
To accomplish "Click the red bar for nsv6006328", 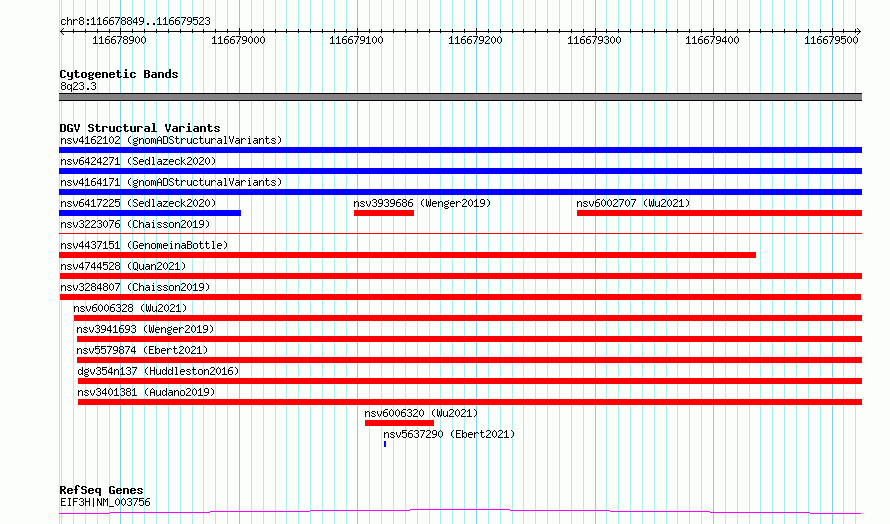I will [468, 318].
